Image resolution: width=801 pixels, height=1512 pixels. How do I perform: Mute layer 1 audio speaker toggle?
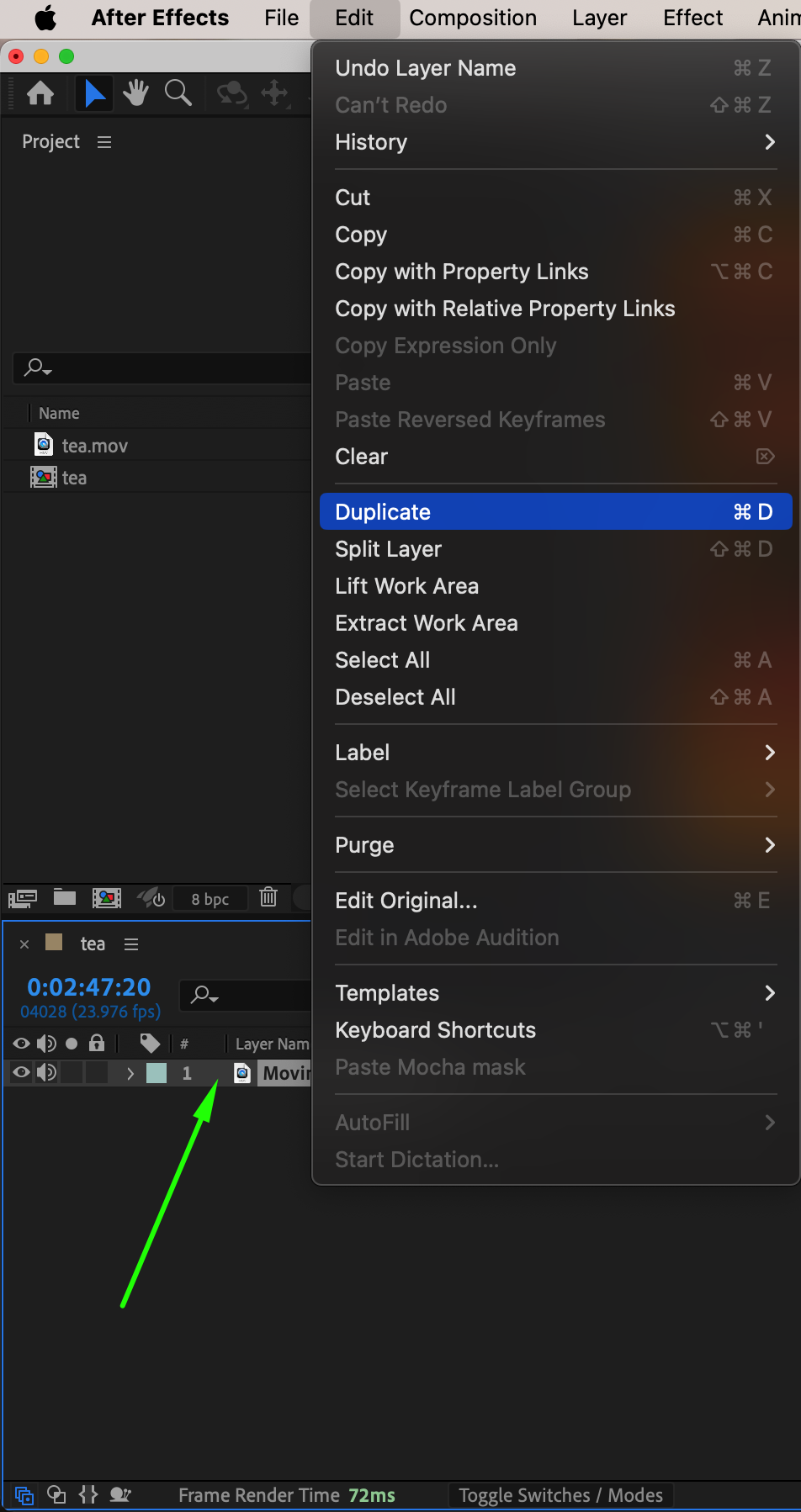coord(46,1072)
